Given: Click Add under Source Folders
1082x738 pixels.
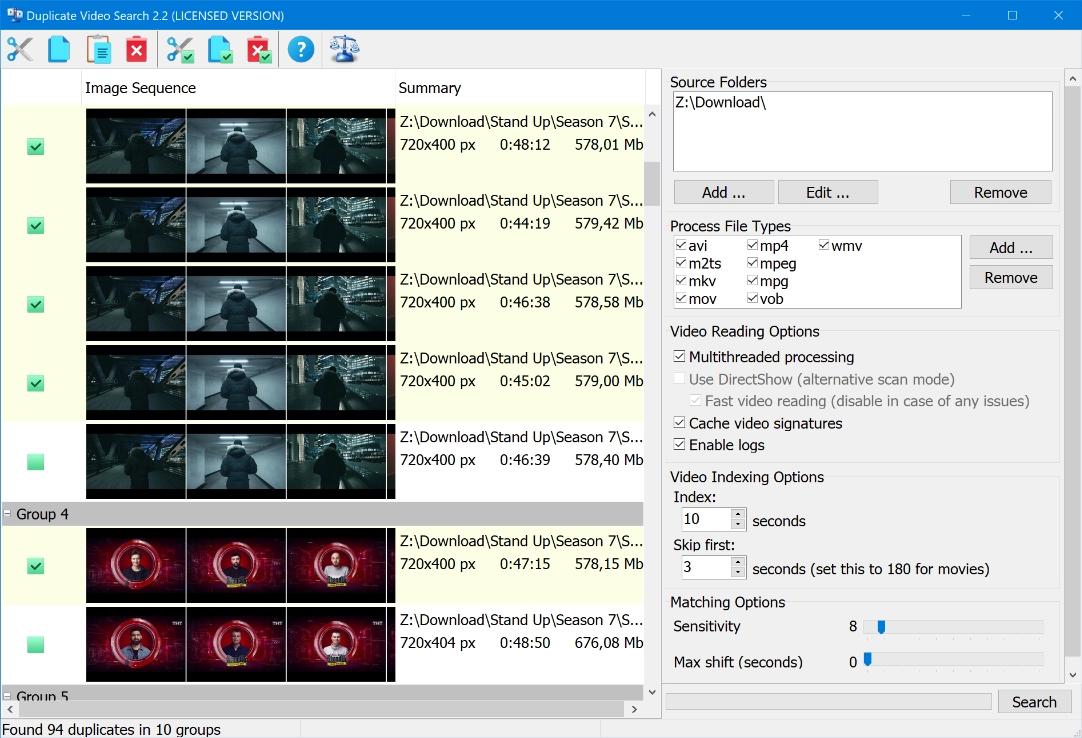Looking at the screenshot, I should coord(722,191).
